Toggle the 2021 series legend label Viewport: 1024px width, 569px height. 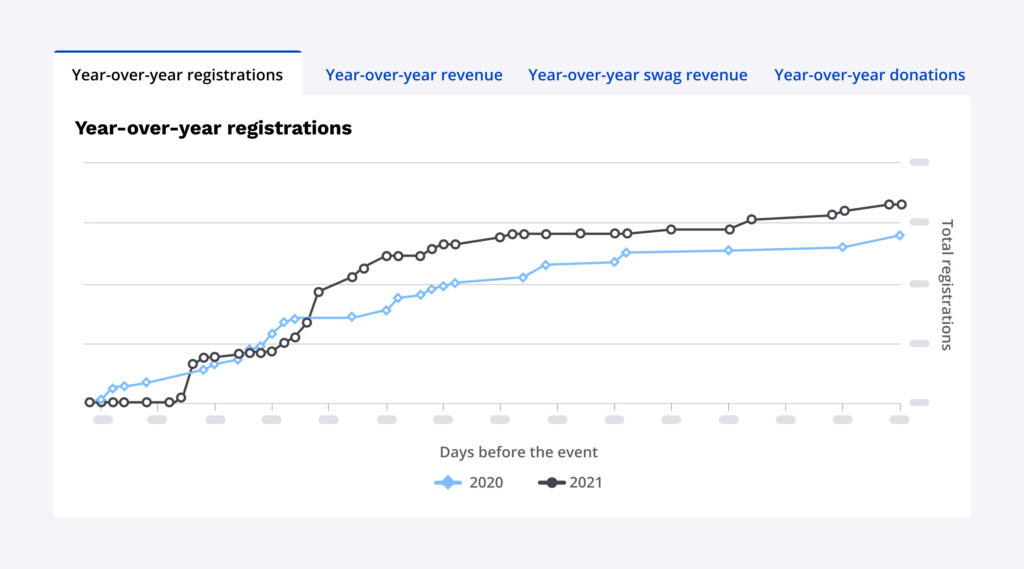586,483
